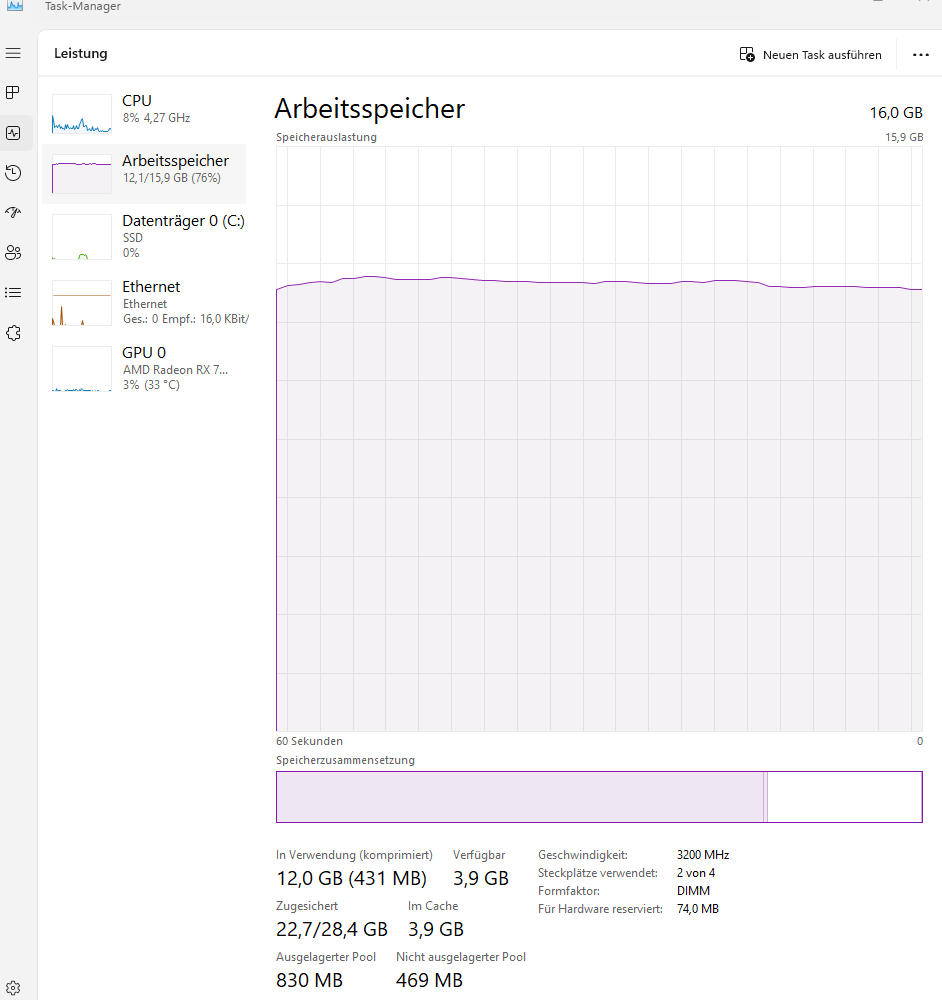
Task: Open the three-dot more options menu
Action: point(919,55)
